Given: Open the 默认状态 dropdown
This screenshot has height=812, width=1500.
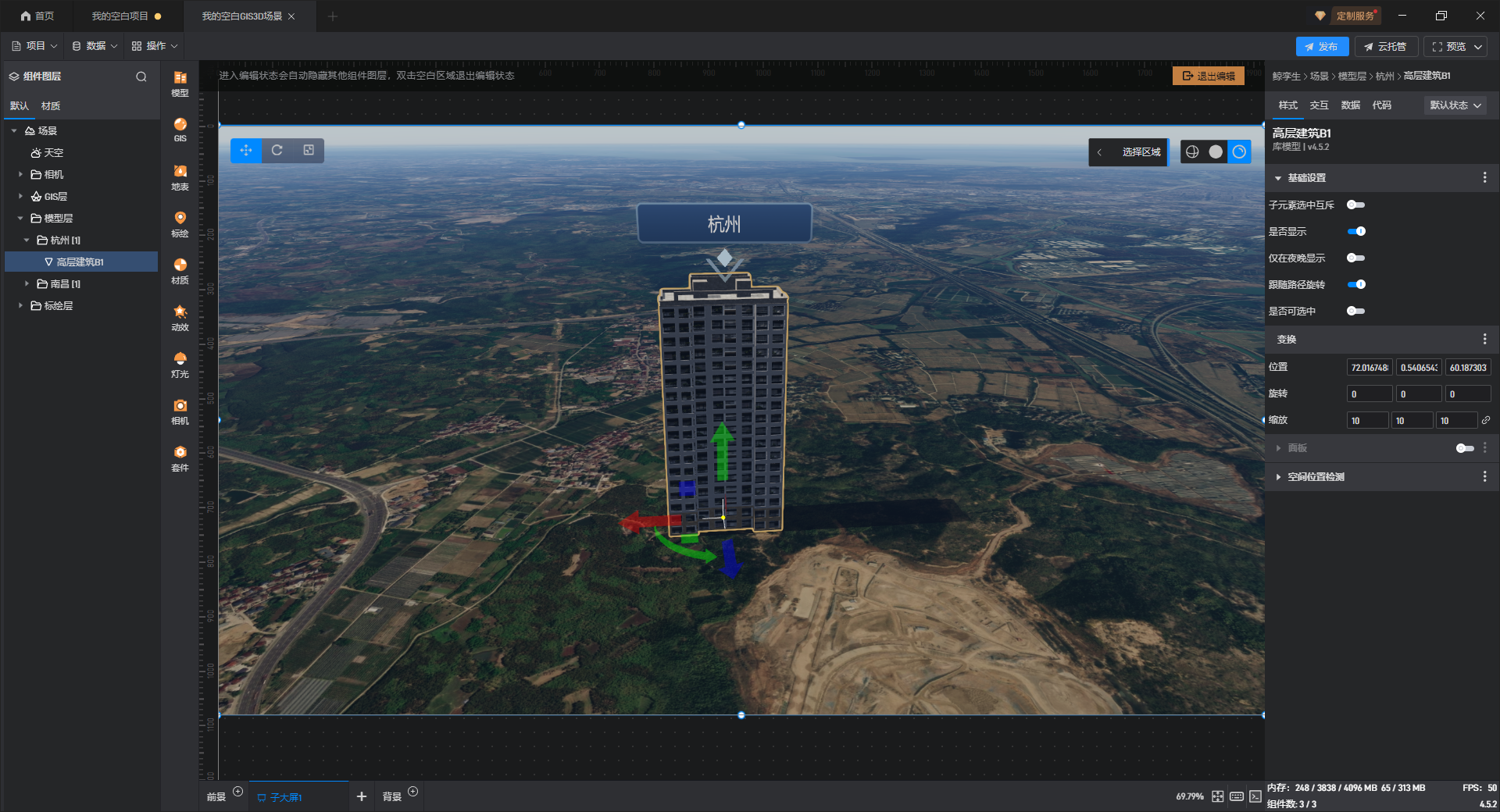Looking at the screenshot, I should pos(1455,105).
